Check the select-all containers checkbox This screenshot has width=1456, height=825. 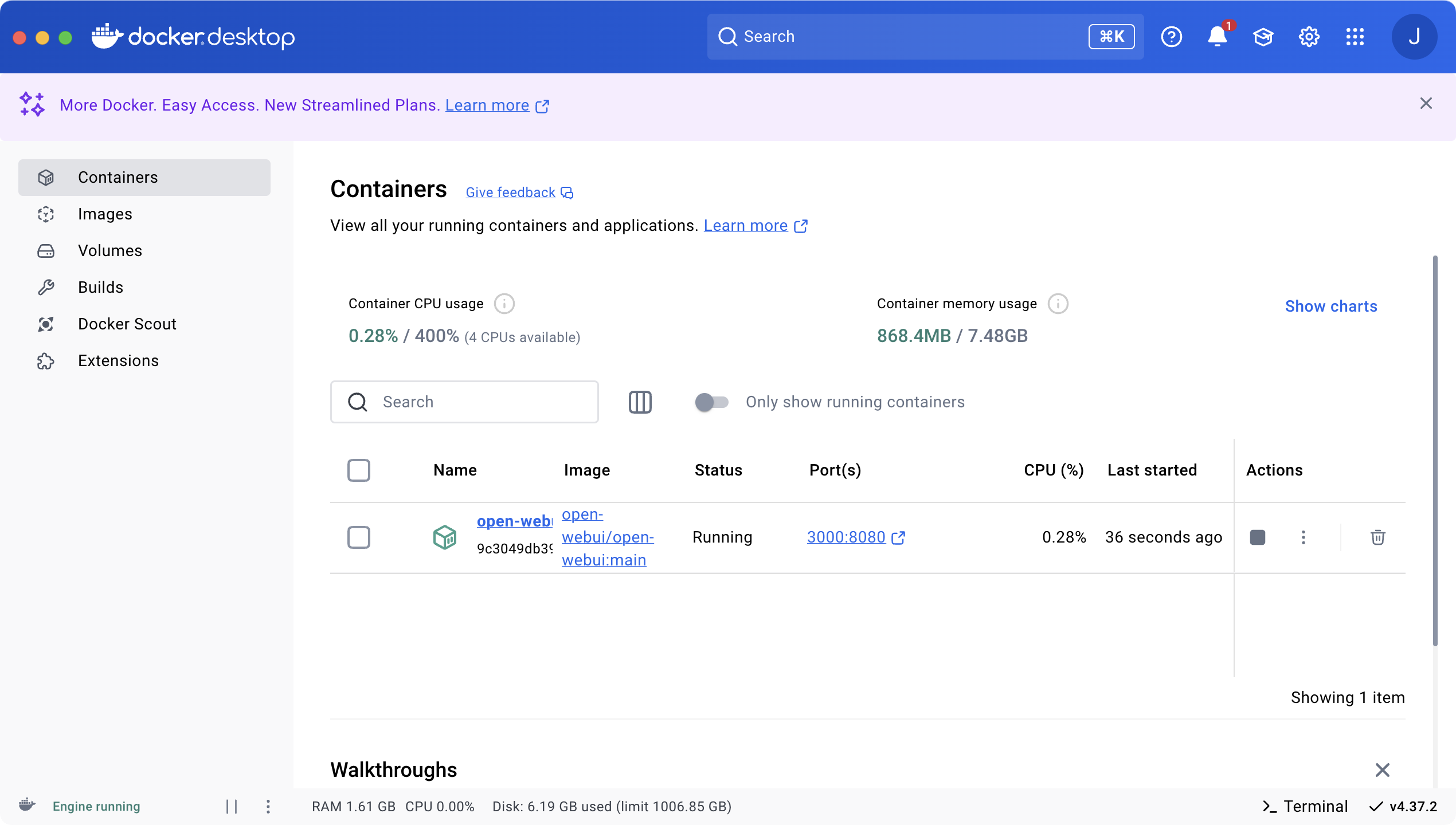click(x=359, y=470)
